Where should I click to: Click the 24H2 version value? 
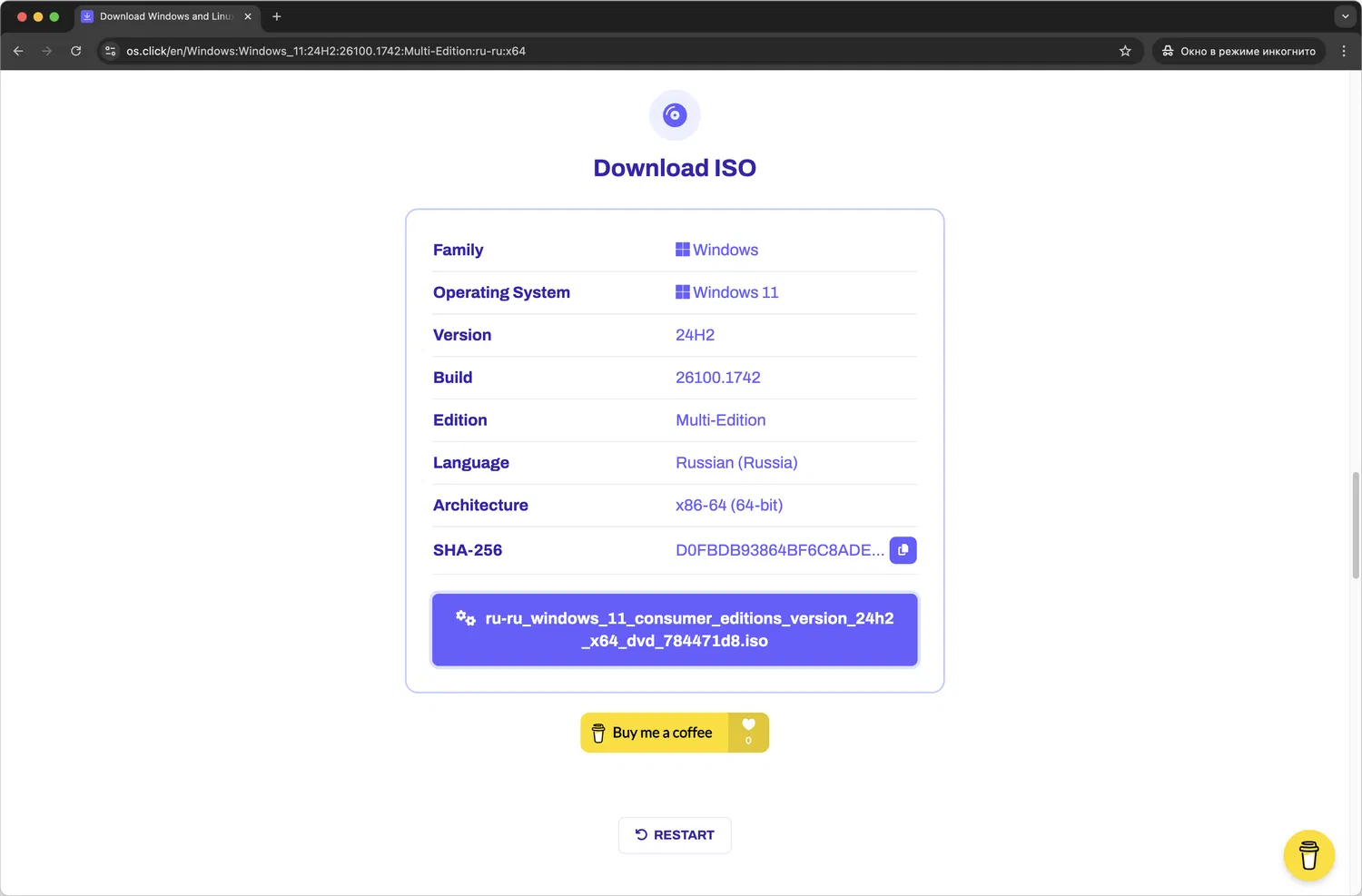(x=695, y=335)
